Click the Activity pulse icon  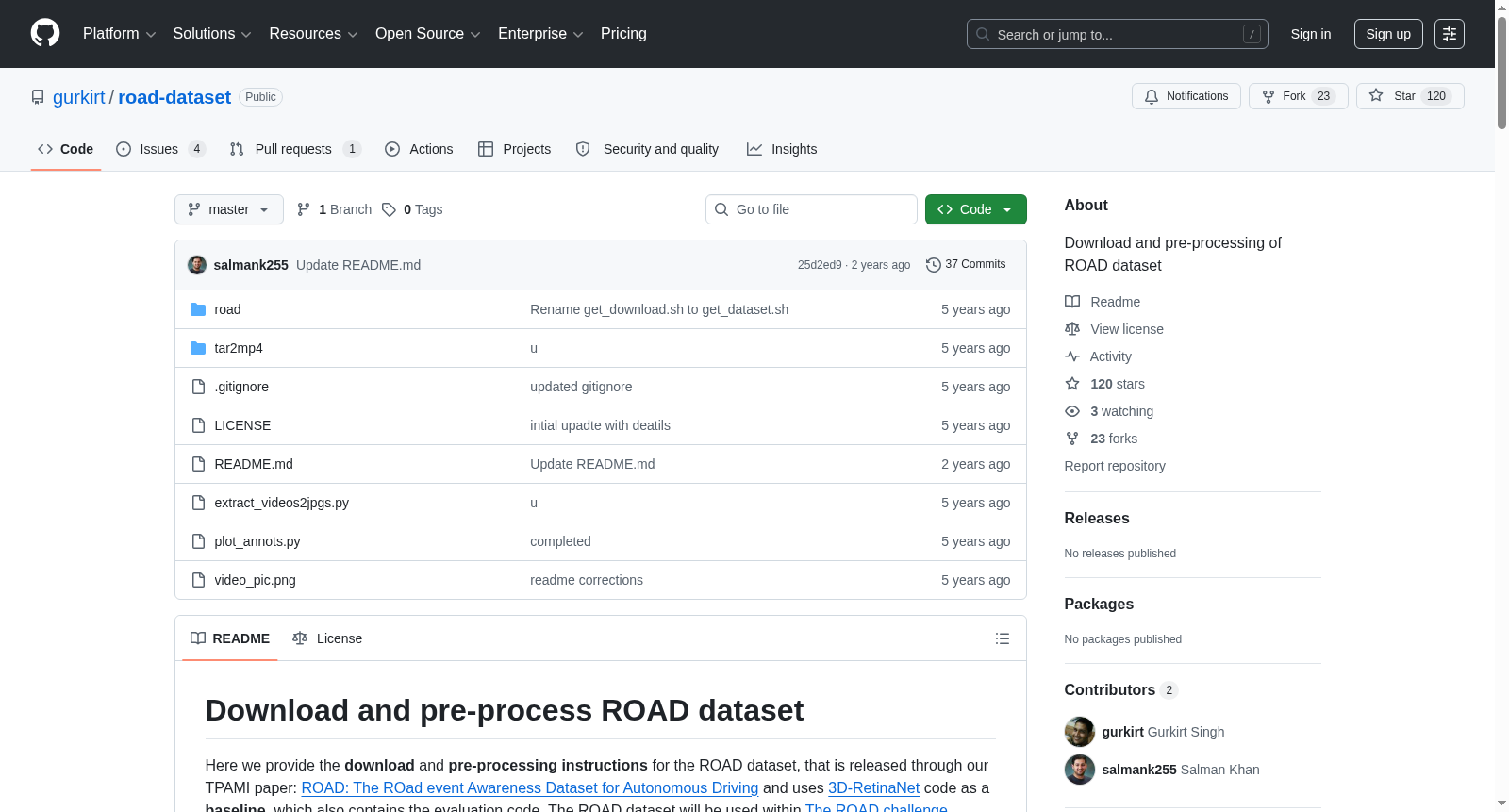(1072, 356)
